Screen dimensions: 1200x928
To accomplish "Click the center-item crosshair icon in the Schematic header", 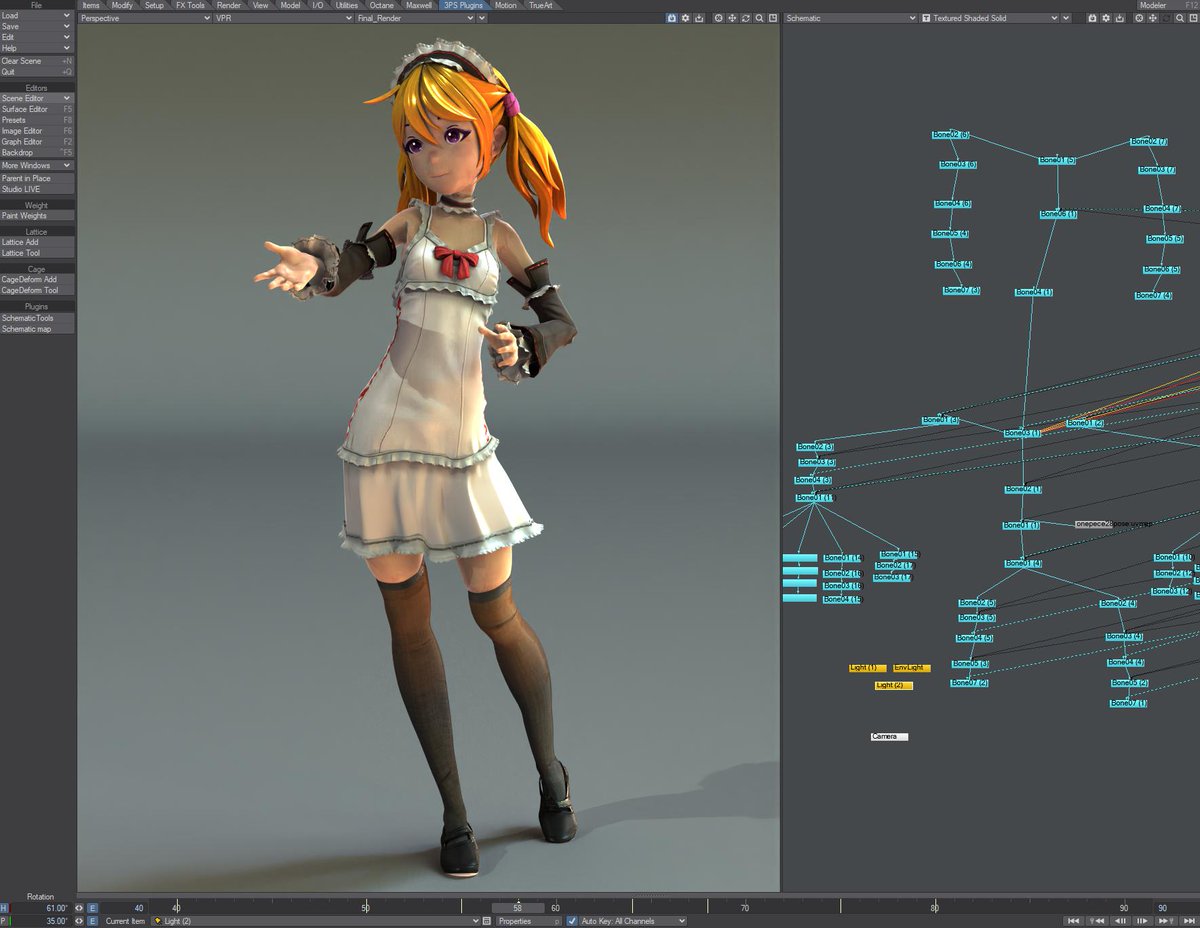I will point(1139,18).
